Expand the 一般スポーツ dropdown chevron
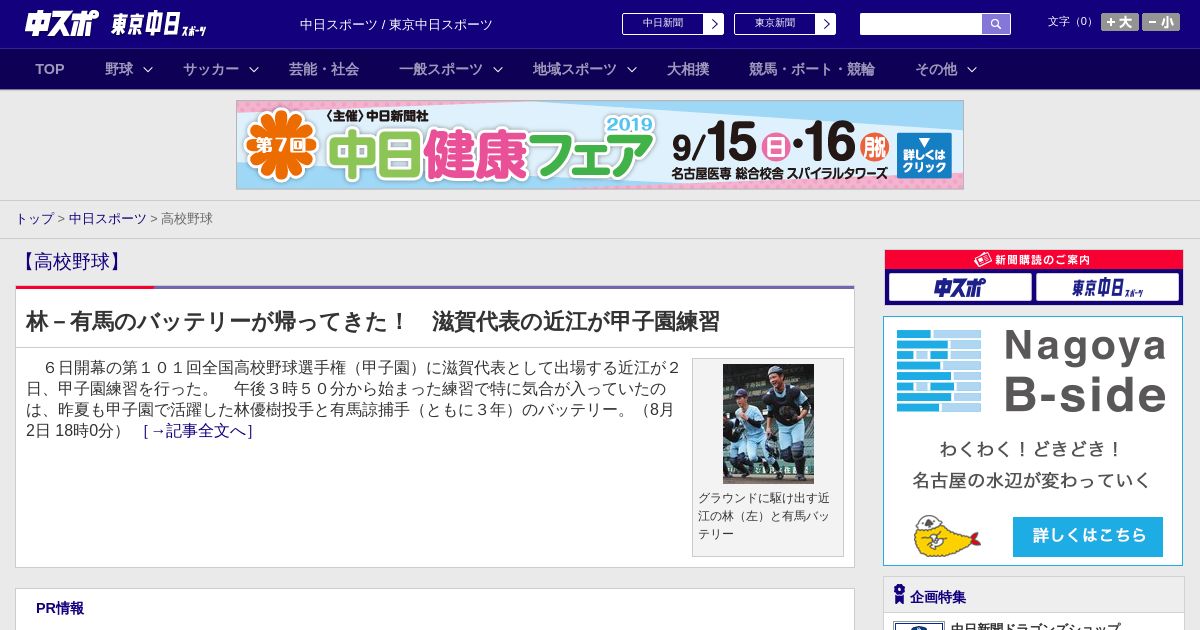 (498, 69)
